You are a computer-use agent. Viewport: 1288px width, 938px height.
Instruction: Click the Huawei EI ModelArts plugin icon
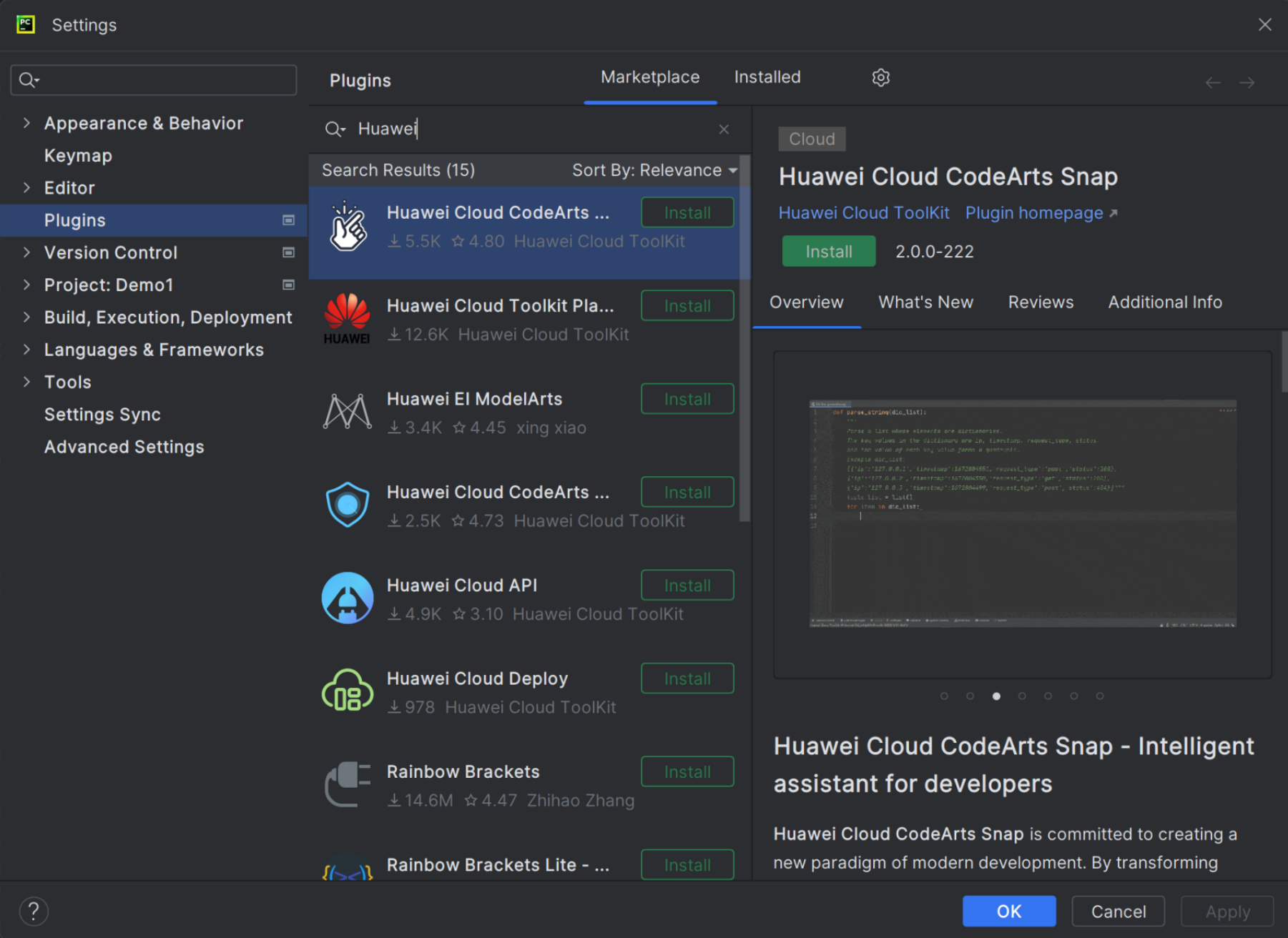[348, 412]
